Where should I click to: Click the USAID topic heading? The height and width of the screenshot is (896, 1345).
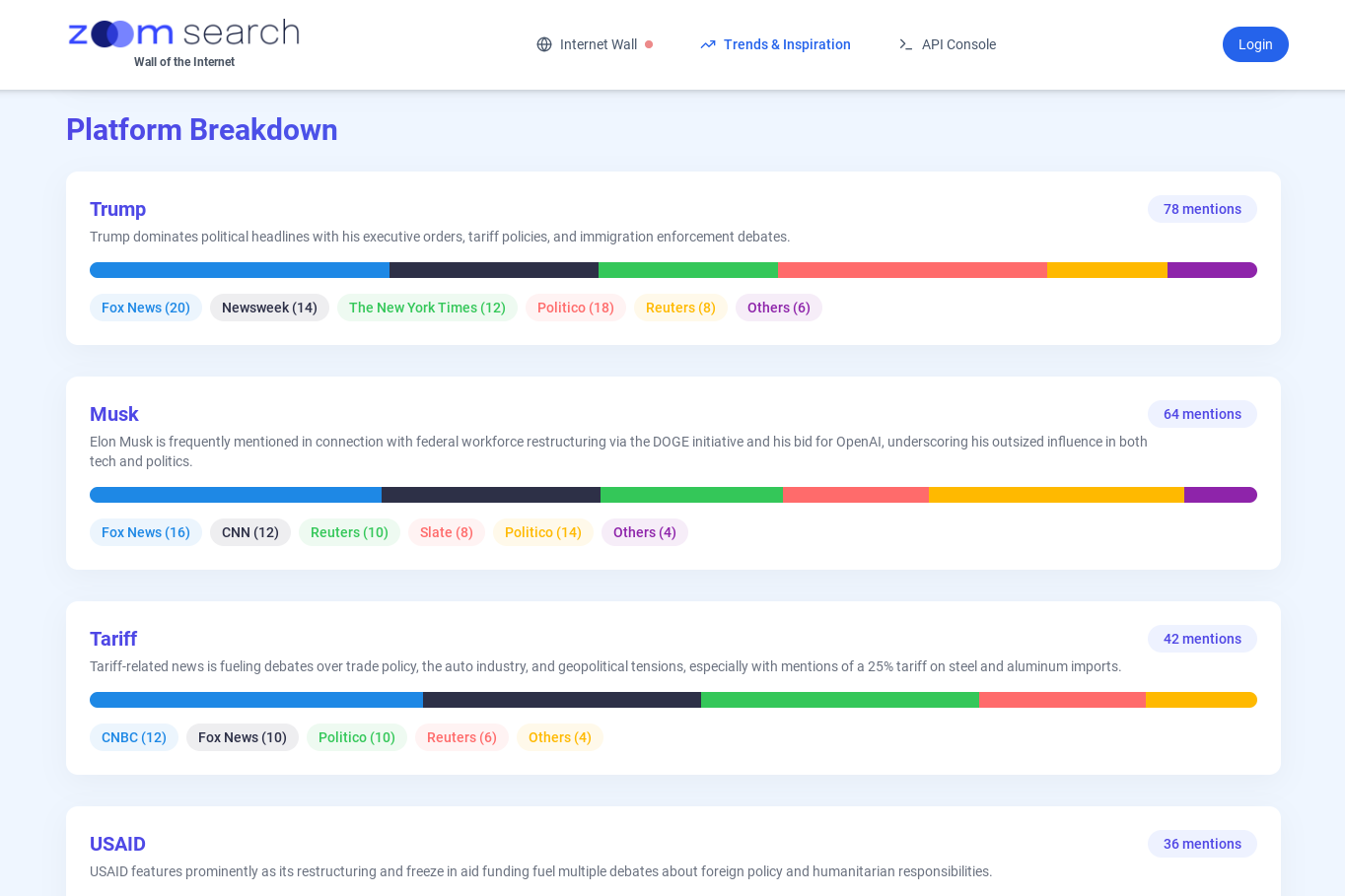point(117,844)
